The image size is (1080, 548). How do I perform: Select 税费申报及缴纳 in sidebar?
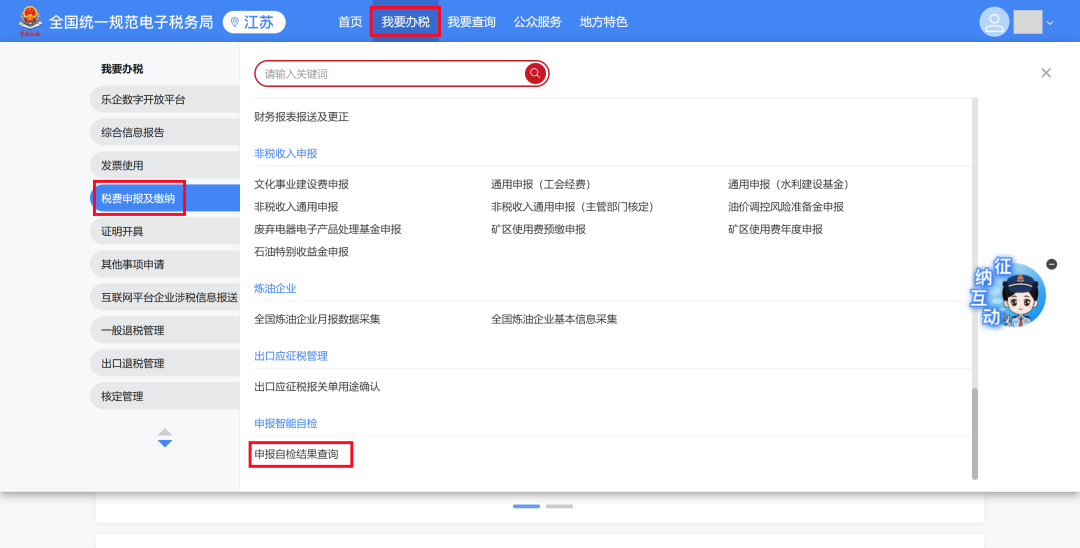139,198
